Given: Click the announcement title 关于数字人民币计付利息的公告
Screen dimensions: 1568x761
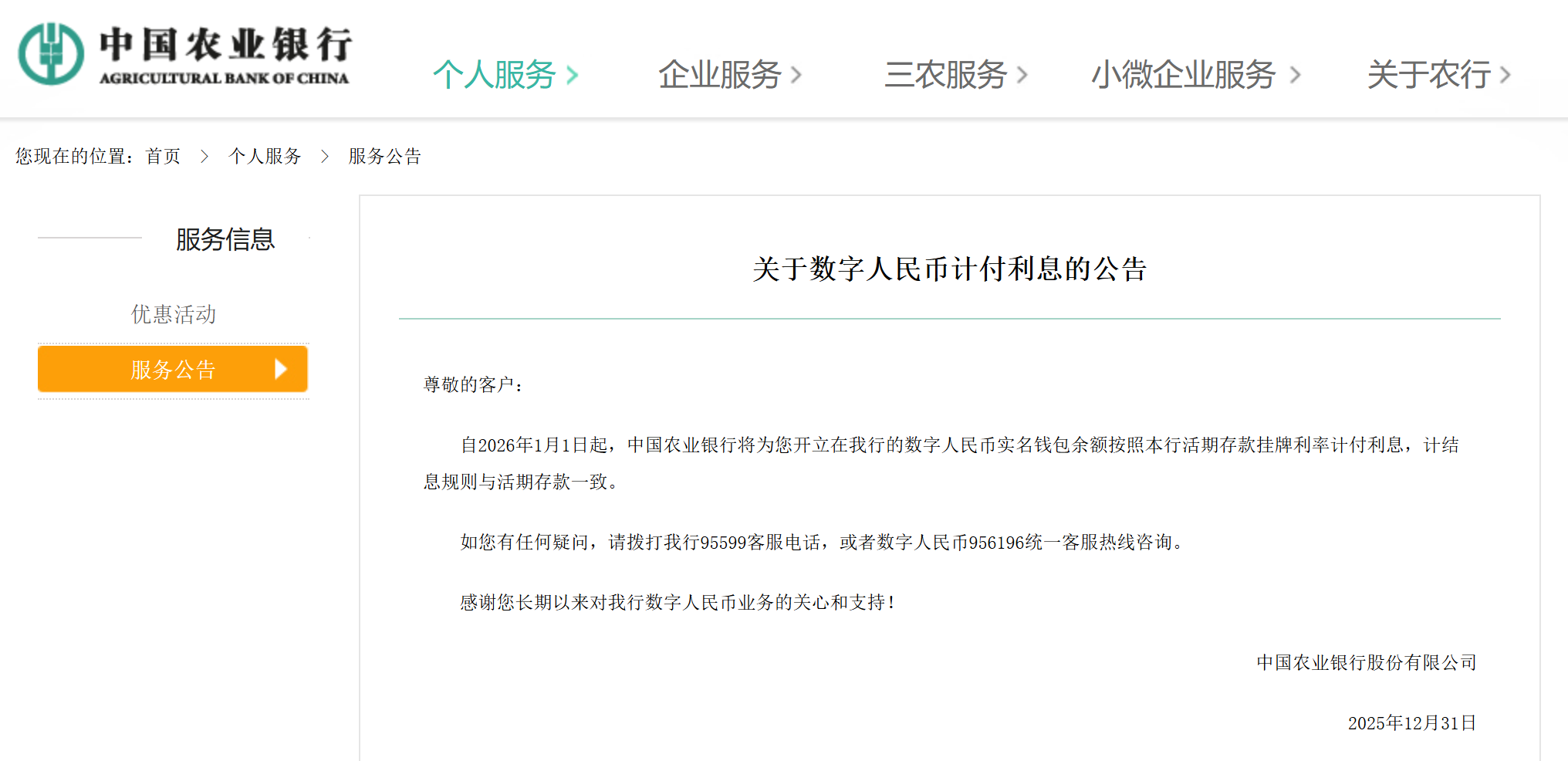Looking at the screenshot, I should pyautogui.click(x=950, y=269).
